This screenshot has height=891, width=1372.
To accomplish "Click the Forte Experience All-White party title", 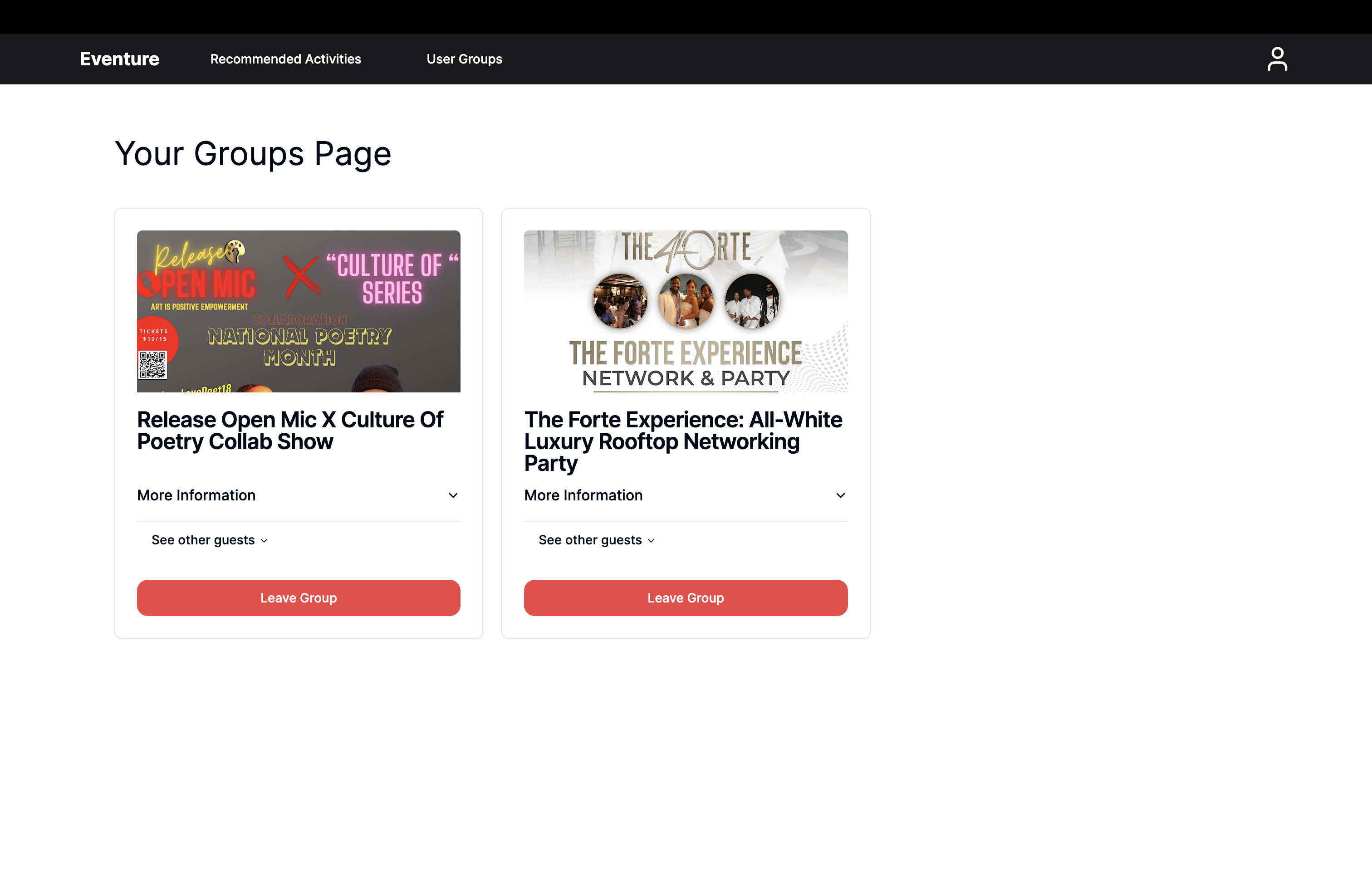I will pyautogui.click(x=683, y=441).
